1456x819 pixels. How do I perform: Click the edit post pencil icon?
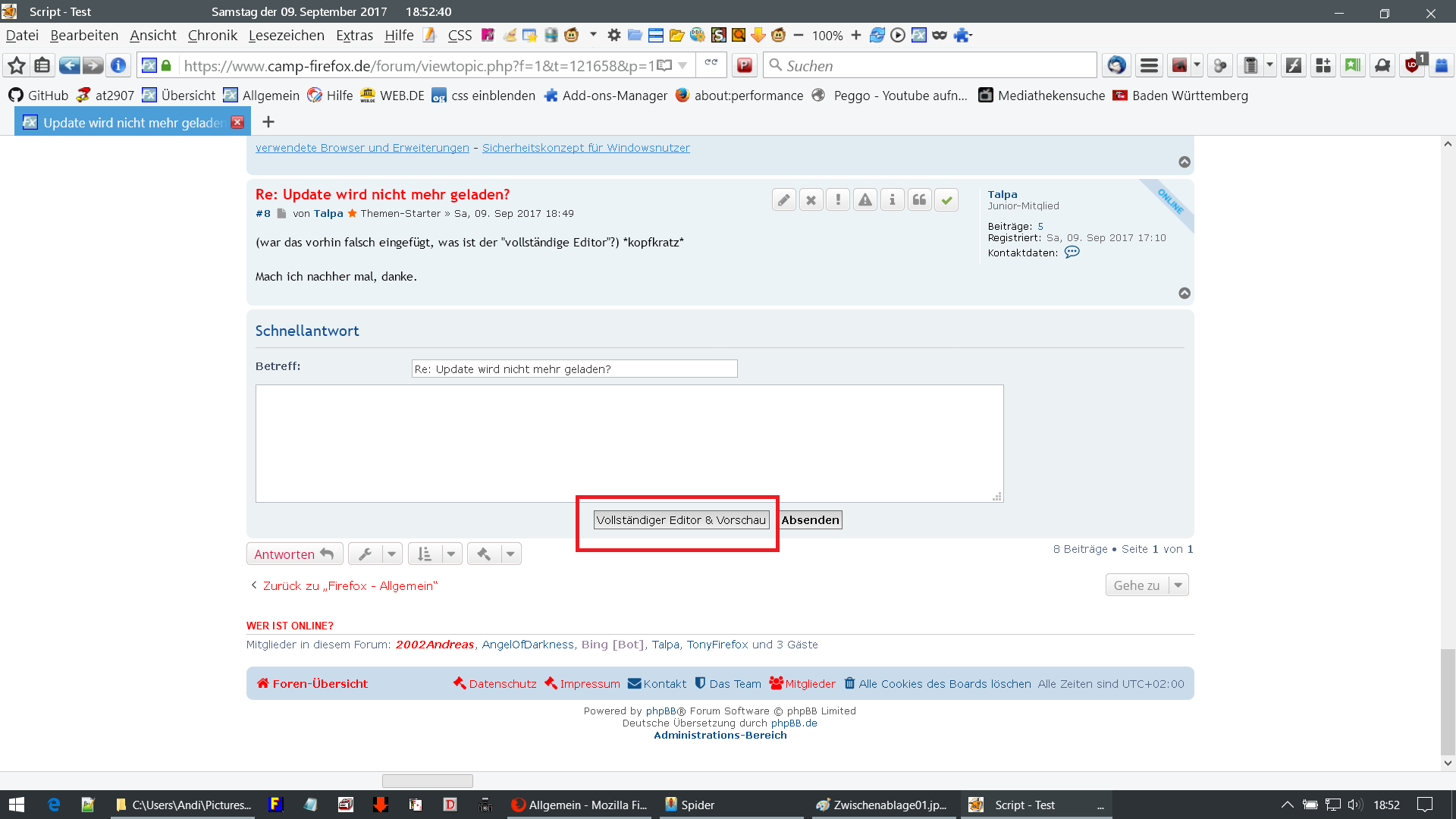784,200
